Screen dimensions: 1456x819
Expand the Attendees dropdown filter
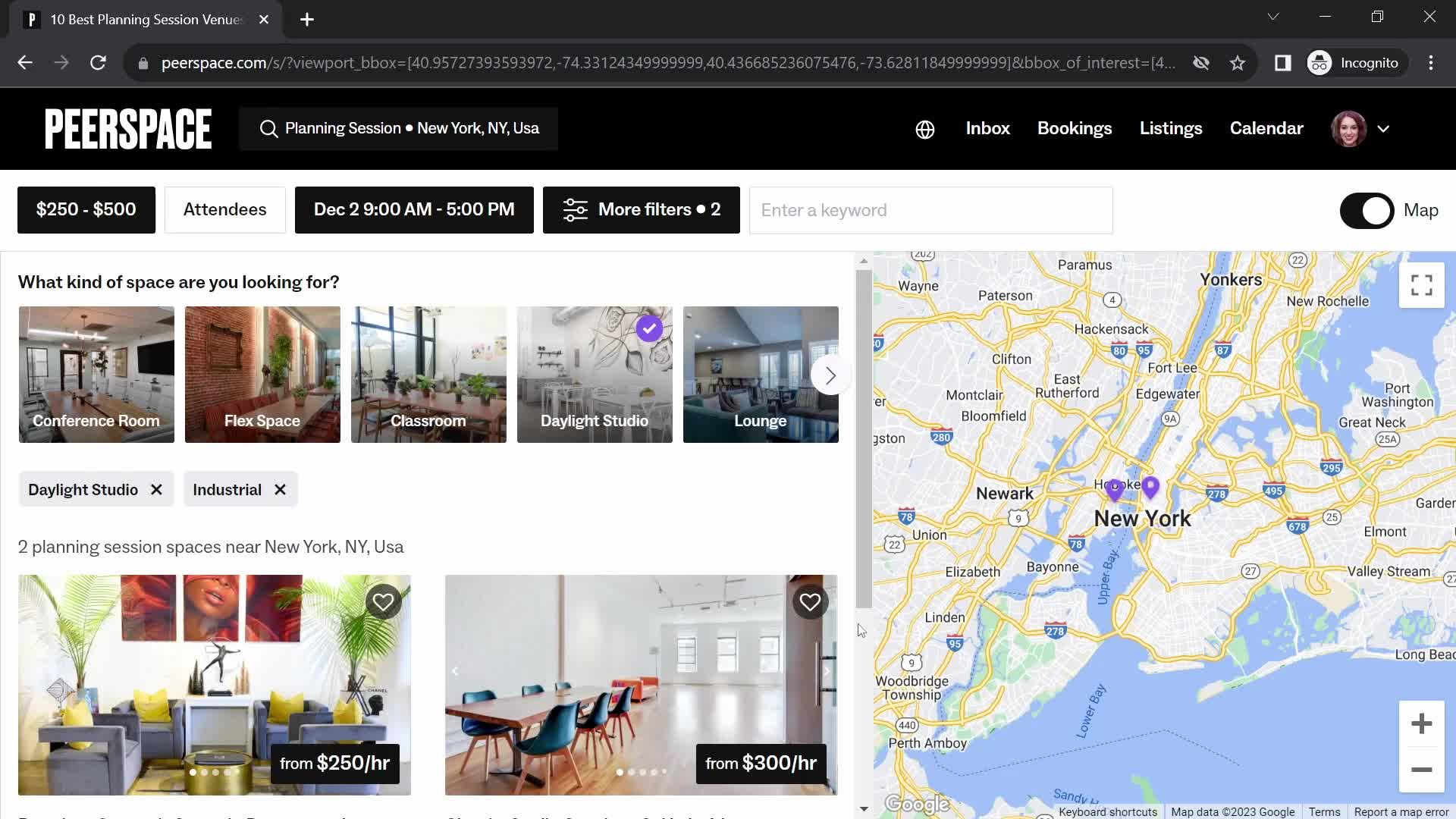point(225,210)
